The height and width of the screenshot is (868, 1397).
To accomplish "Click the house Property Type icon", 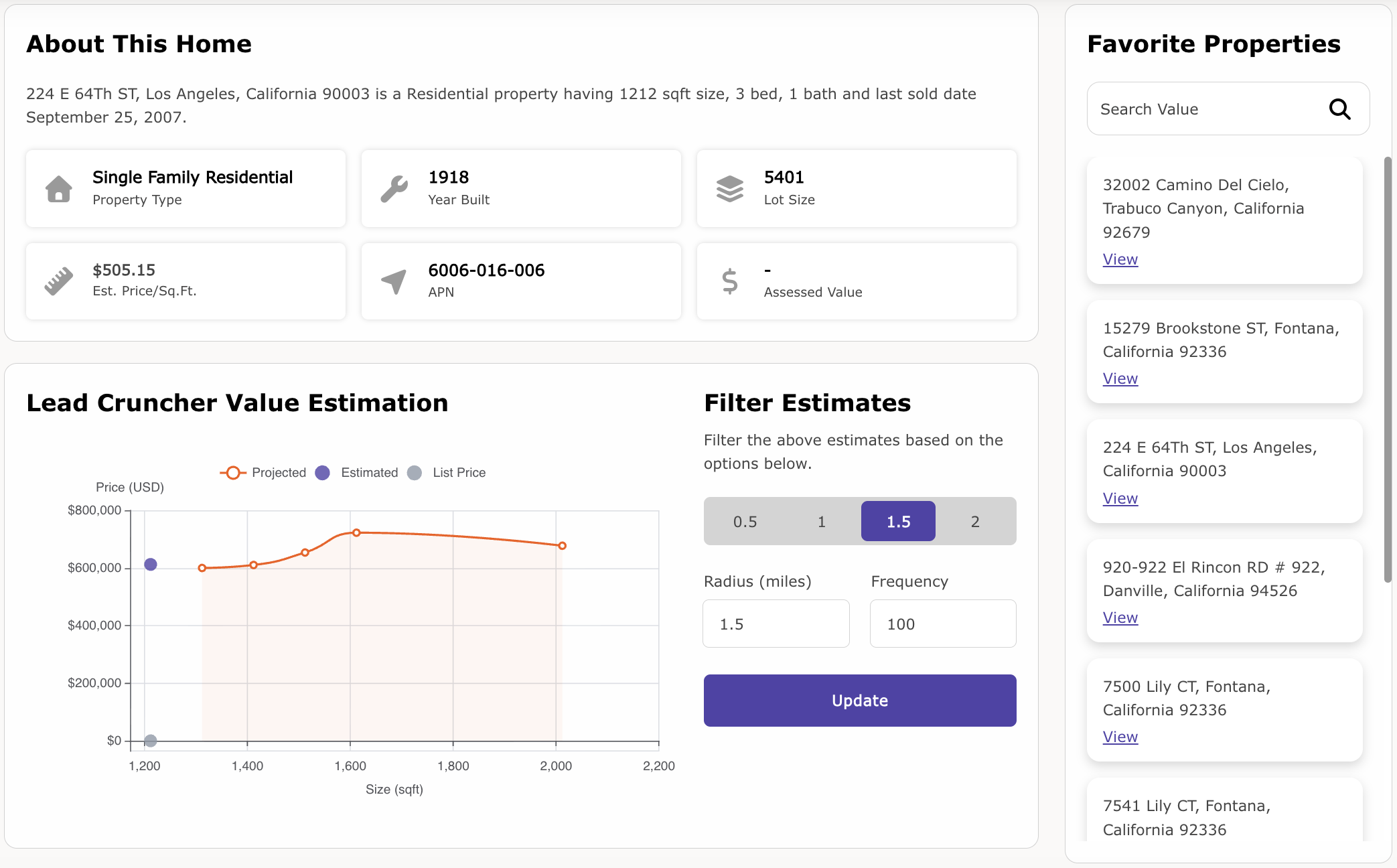I will (x=59, y=189).
